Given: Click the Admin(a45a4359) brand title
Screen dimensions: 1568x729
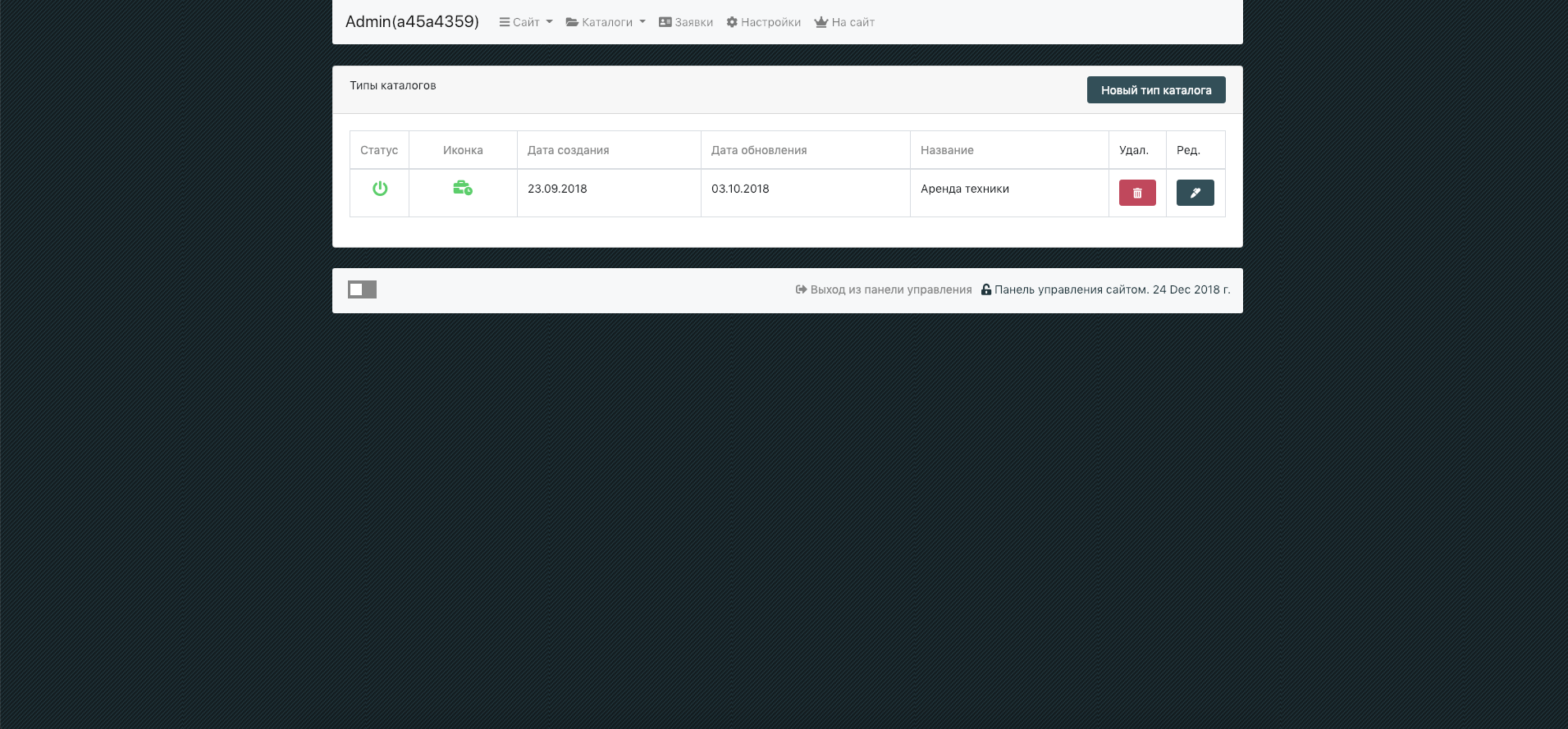Looking at the screenshot, I should (412, 21).
